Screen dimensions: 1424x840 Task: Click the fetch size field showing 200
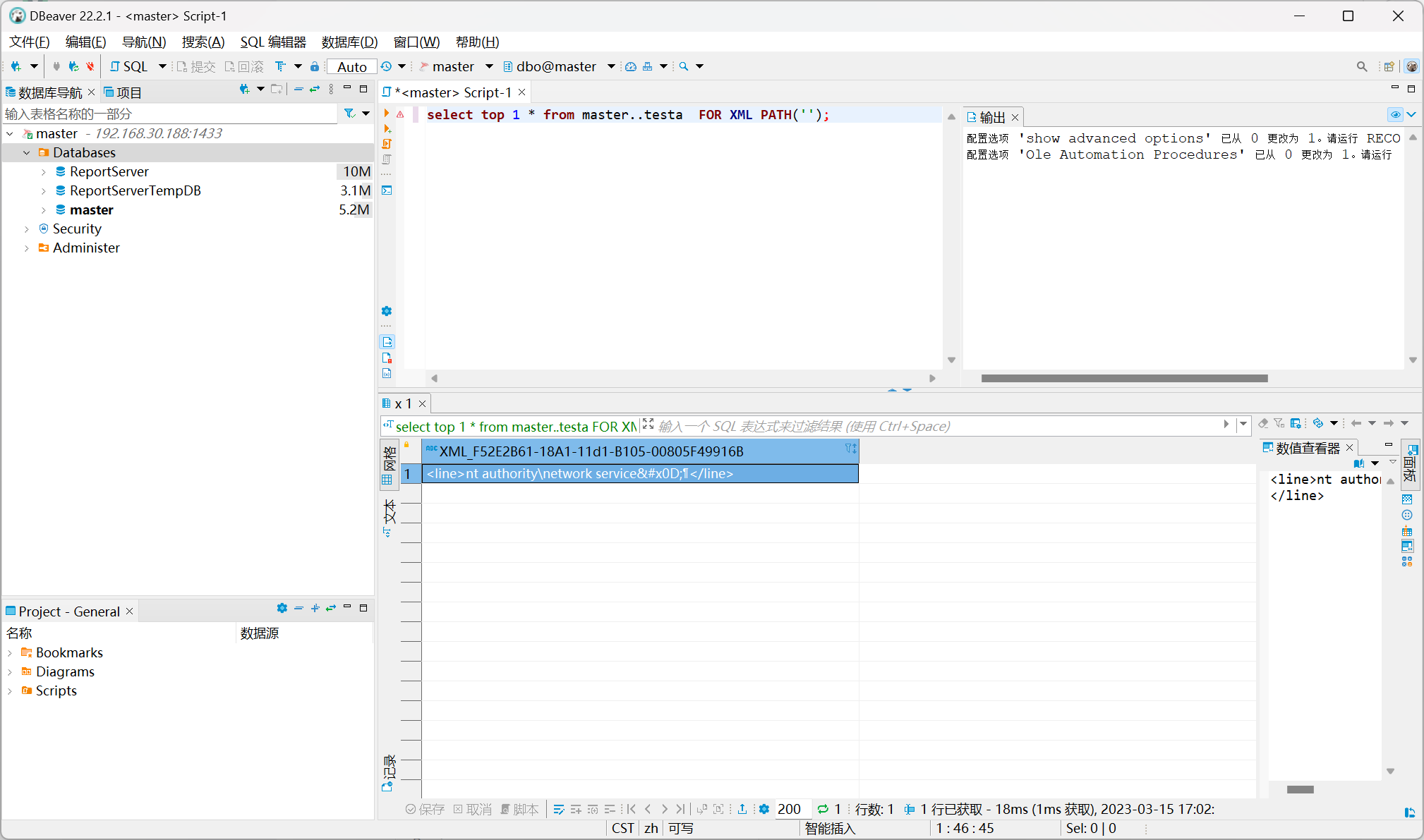pos(792,809)
